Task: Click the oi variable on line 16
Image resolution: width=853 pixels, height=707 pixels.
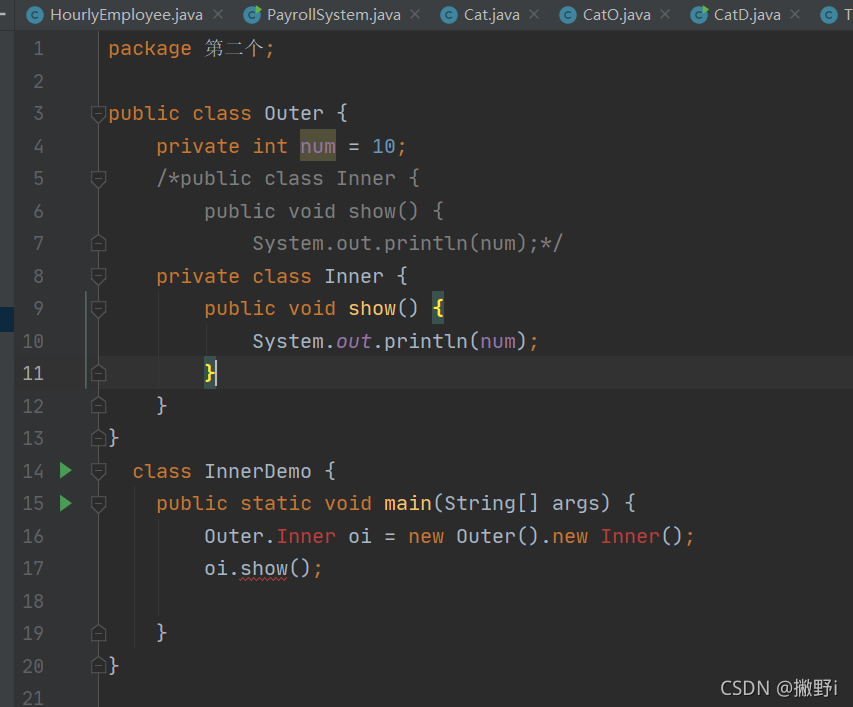Action: (360, 536)
